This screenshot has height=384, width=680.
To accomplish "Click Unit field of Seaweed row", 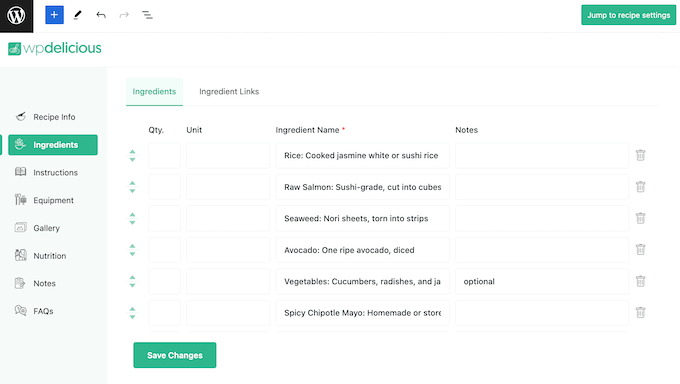I will click(x=228, y=218).
